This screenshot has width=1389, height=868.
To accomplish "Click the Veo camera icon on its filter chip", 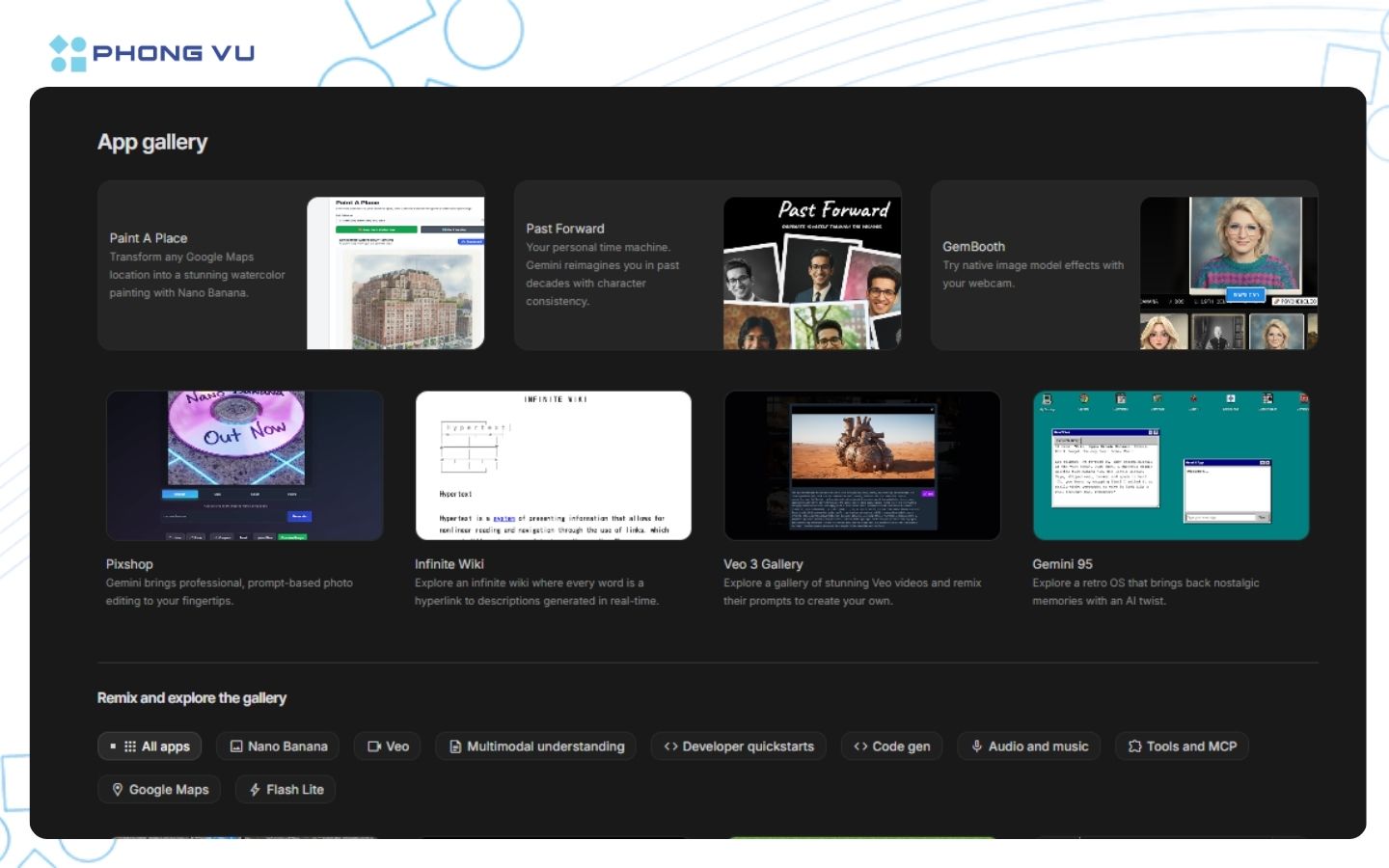I will point(374,746).
